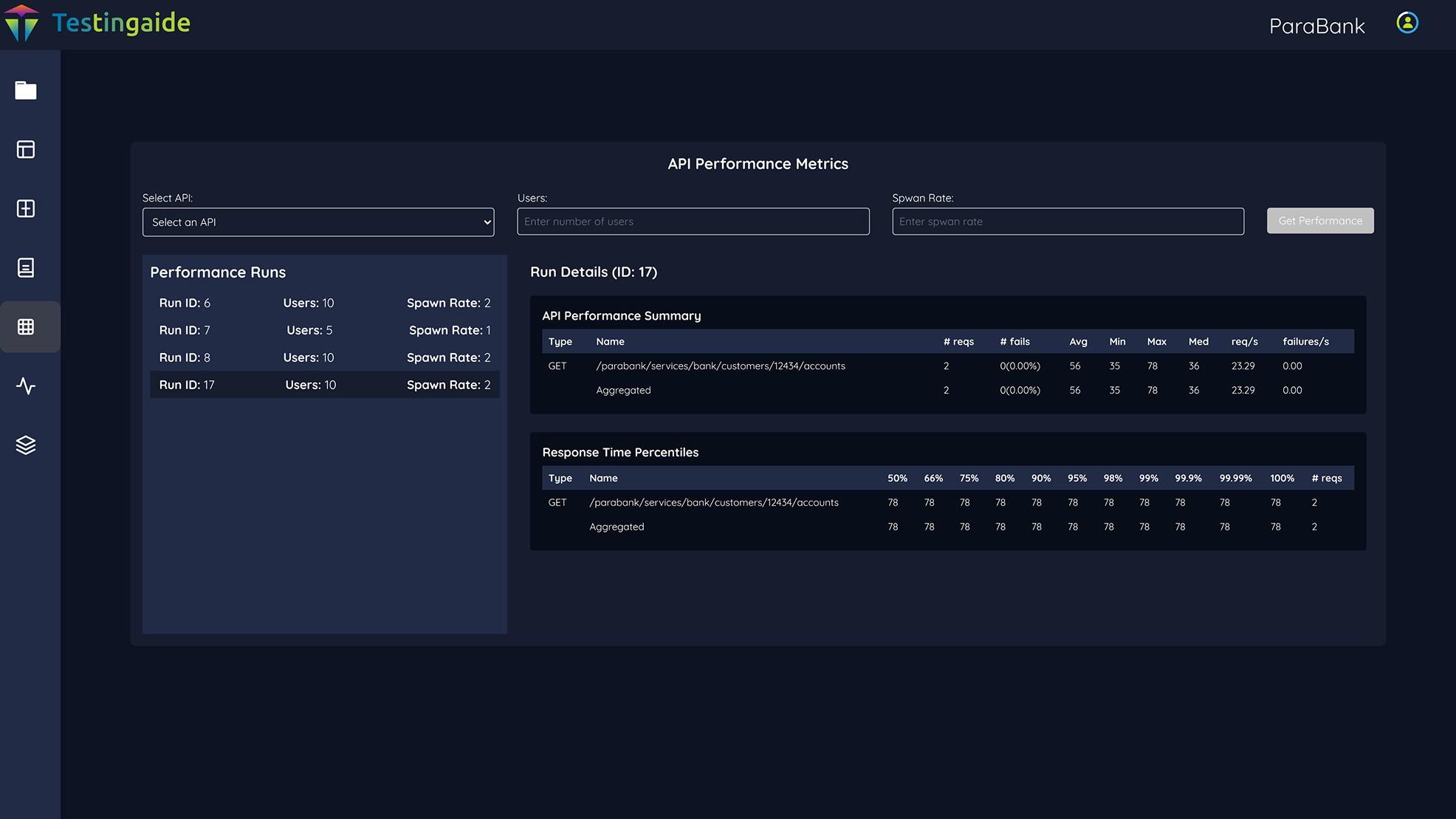
Task: Open the layout panel icon in sidebar
Action: (26, 149)
